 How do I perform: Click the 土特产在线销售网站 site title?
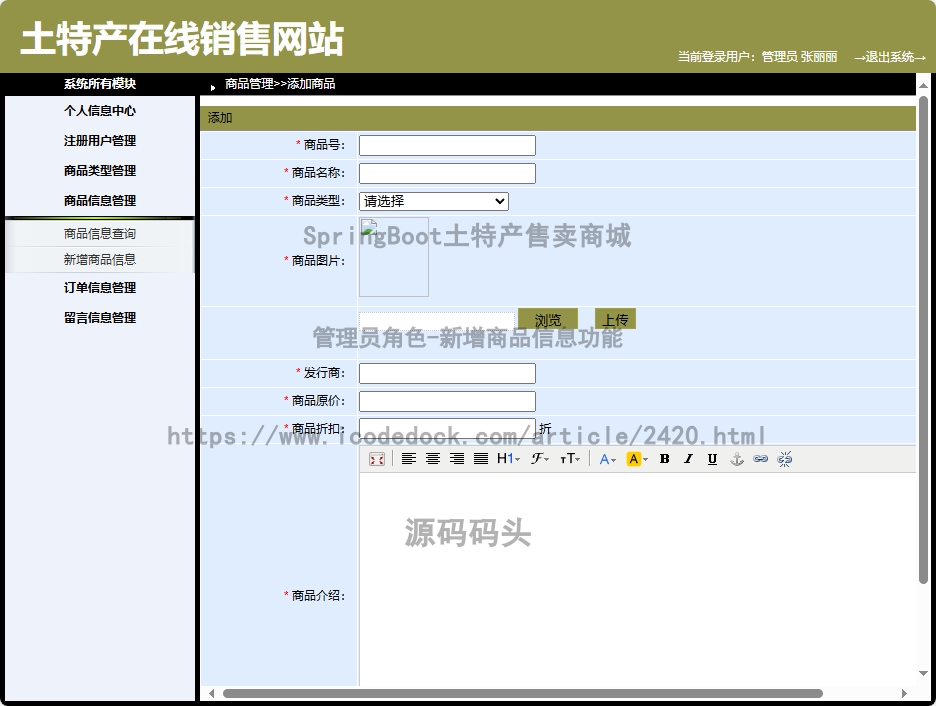point(182,39)
